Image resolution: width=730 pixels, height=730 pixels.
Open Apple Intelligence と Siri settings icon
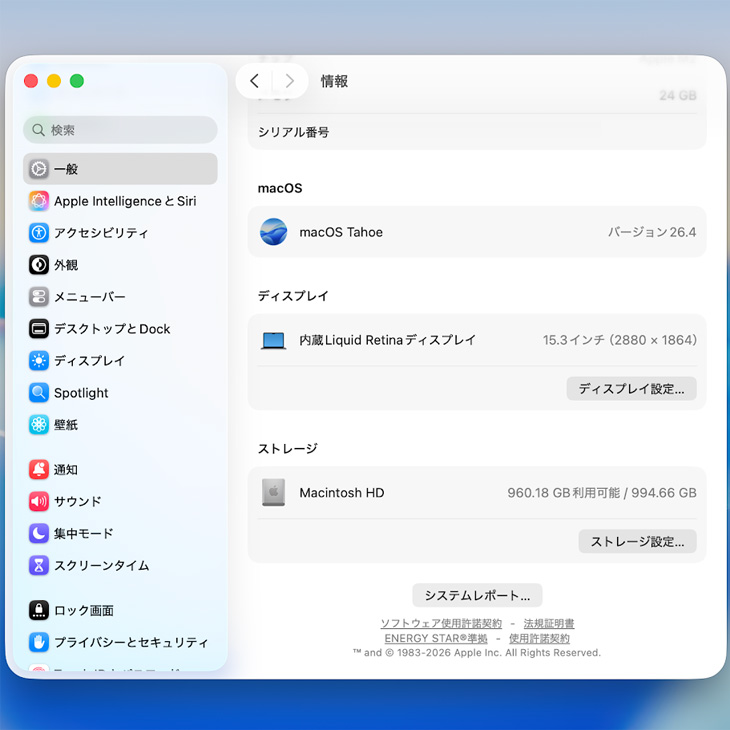(39, 201)
